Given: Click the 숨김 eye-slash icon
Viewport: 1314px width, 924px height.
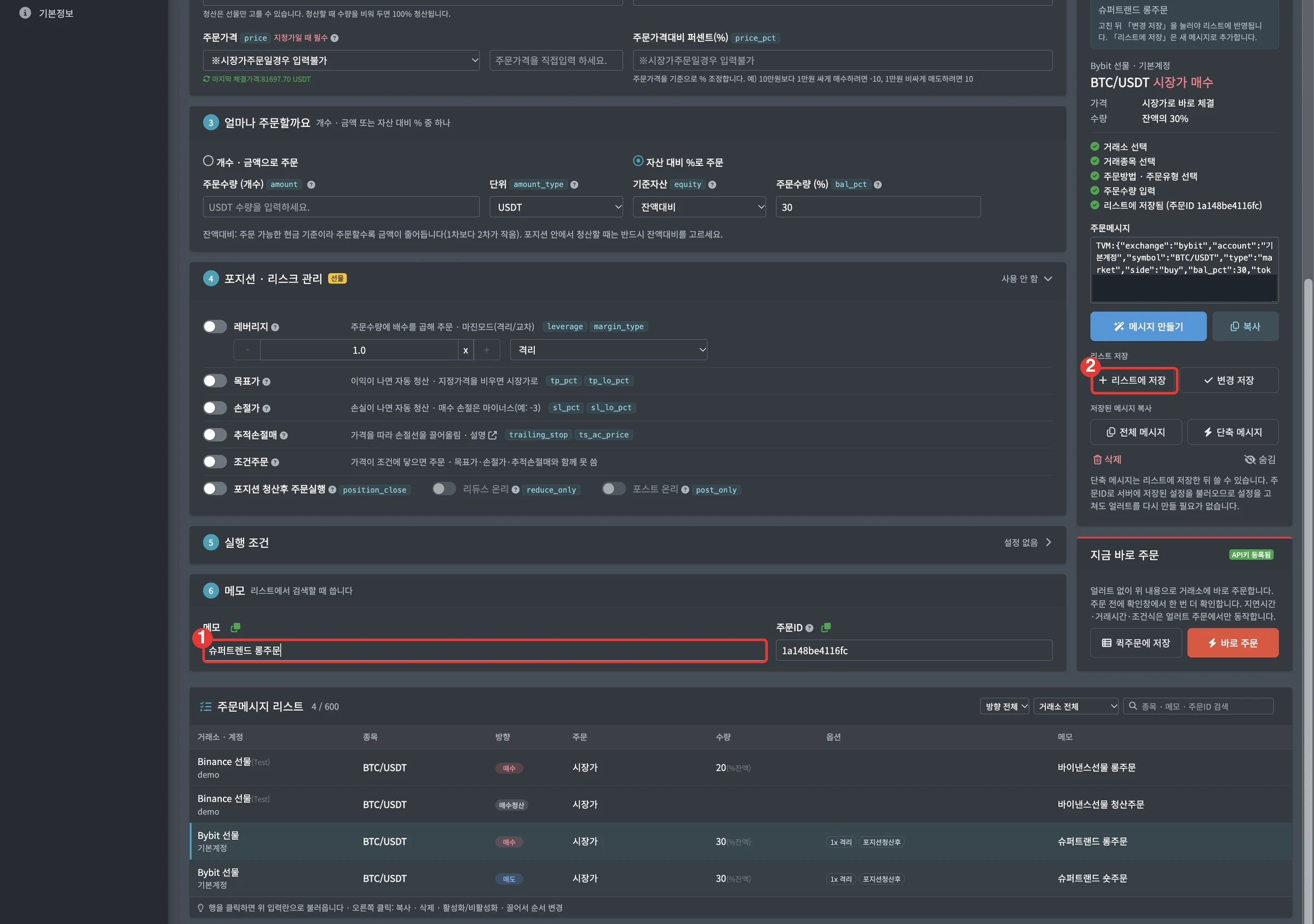Looking at the screenshot, I should click(x=1250, y=459).
